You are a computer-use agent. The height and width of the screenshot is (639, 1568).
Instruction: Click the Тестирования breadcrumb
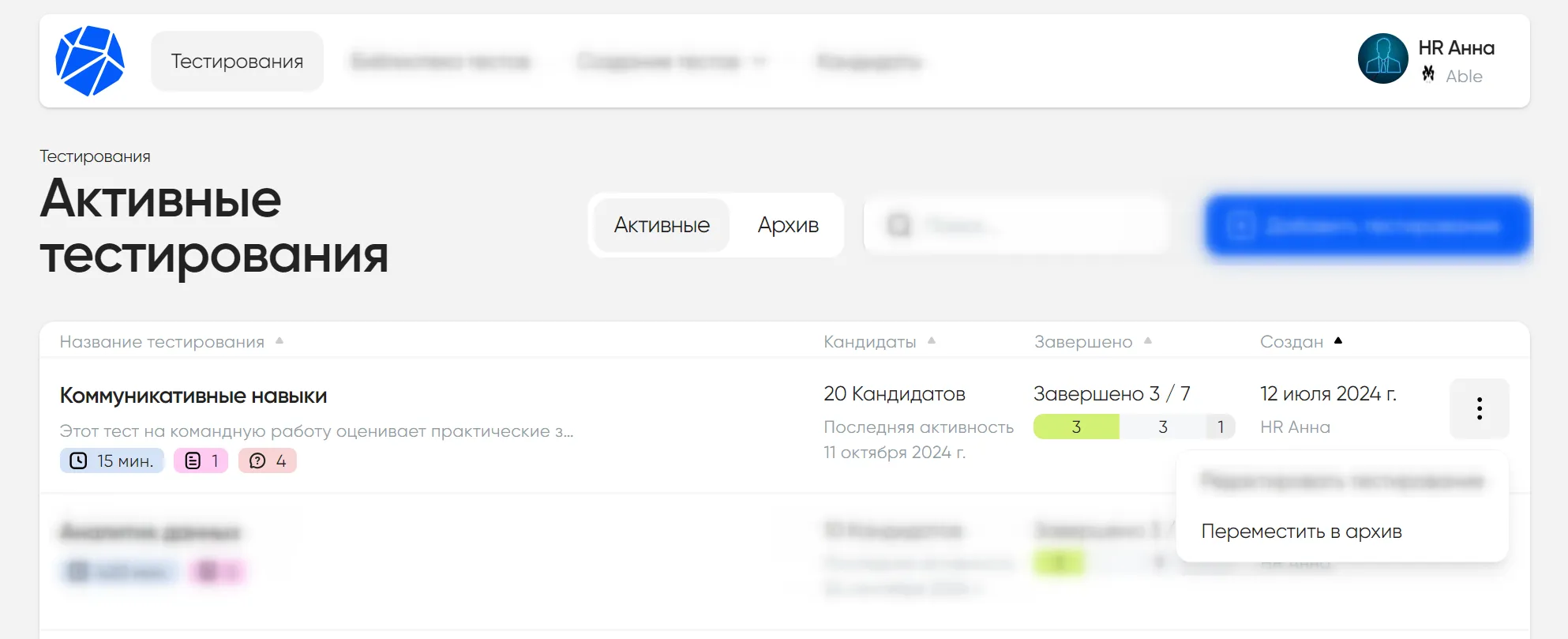point(95,156)
